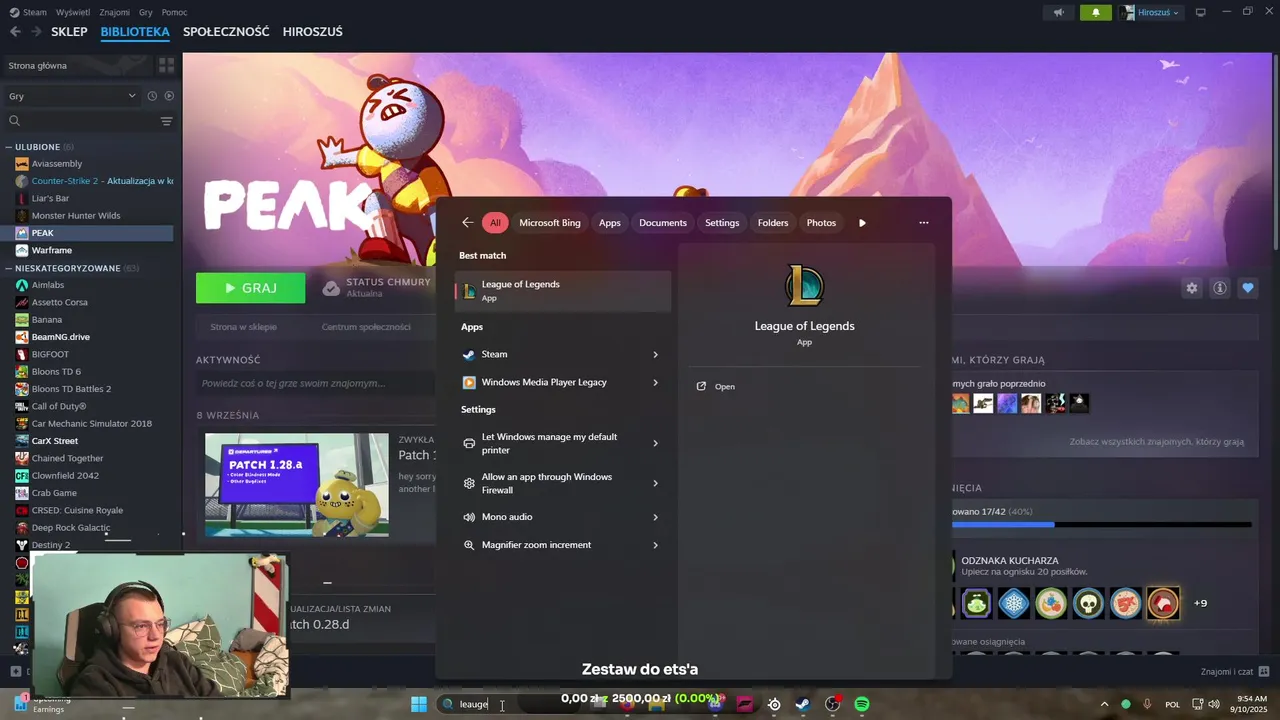Click the green GRAJ play button
The image size is (1280, 720).
tap(251, 288)
